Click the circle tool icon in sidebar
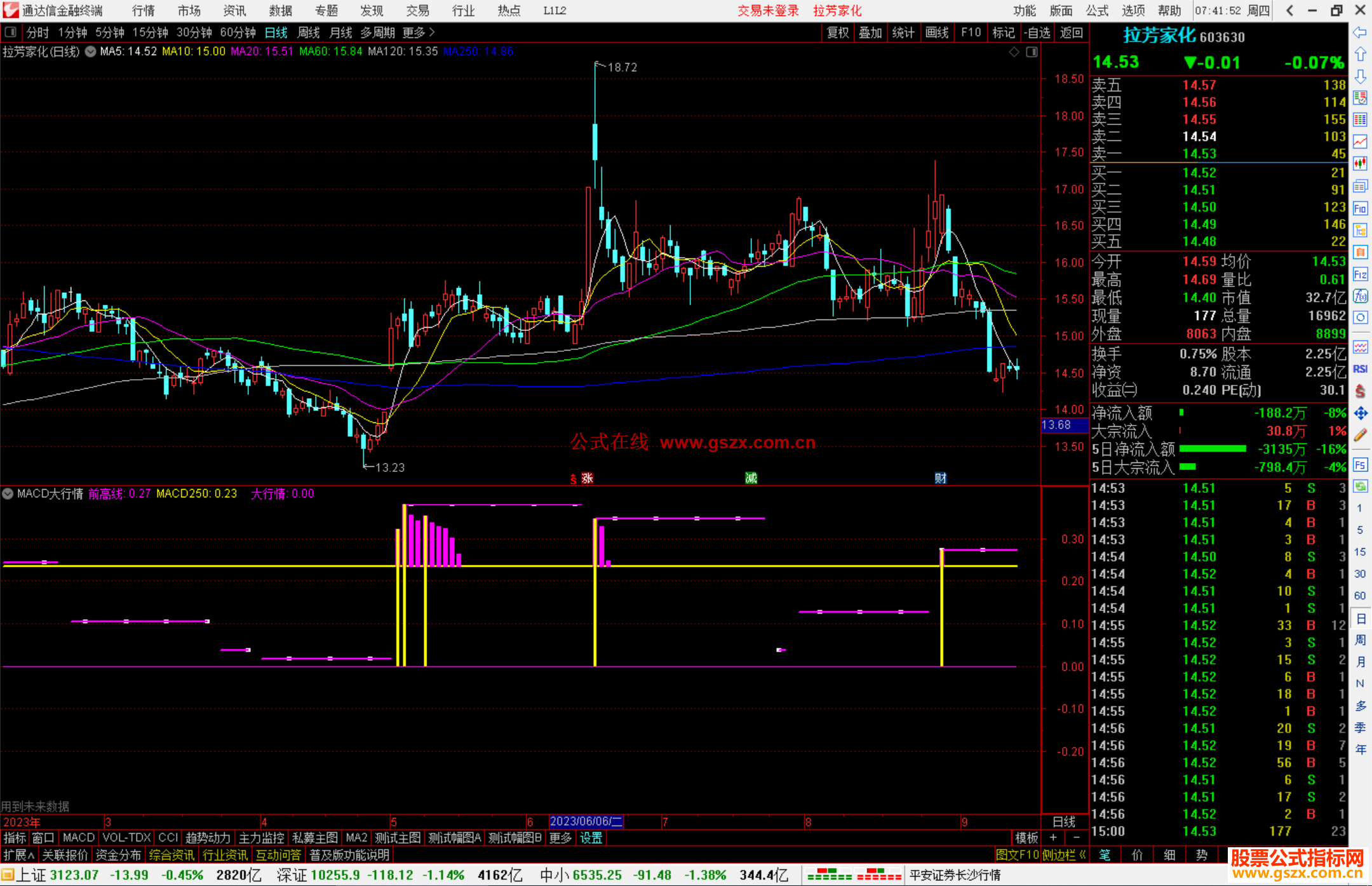The image size is (1372, 886). click(x=1360, y=318)
